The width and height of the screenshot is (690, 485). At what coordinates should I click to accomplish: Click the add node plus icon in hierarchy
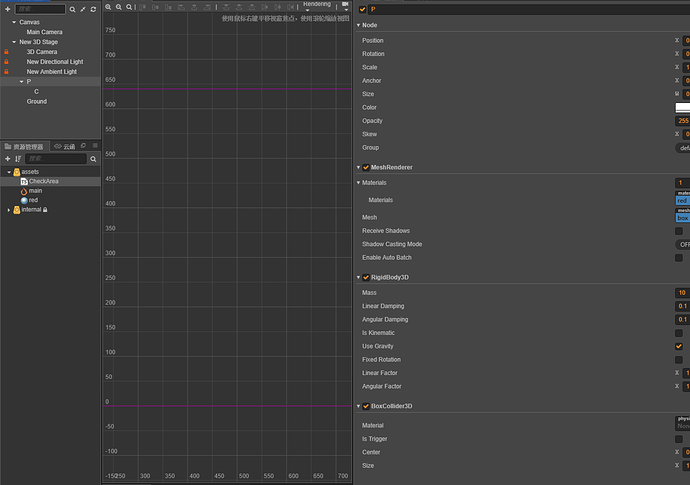[x=7, y=9]
